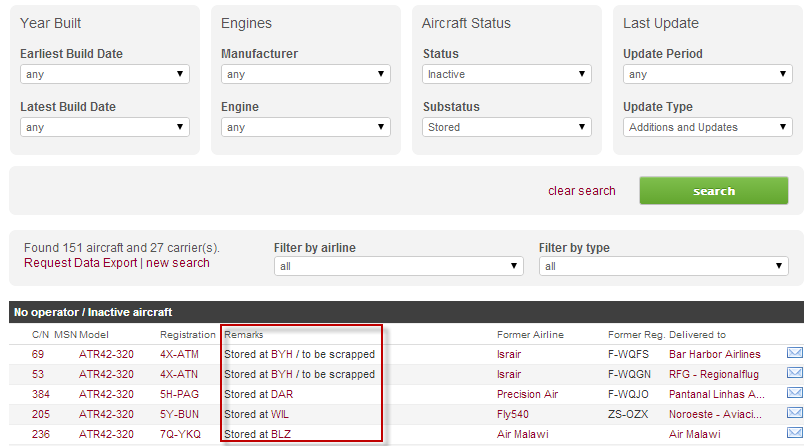This screenshot has height=446, width=808.
Task: Expand the Update Period dropdown
Action: [708, 74]
